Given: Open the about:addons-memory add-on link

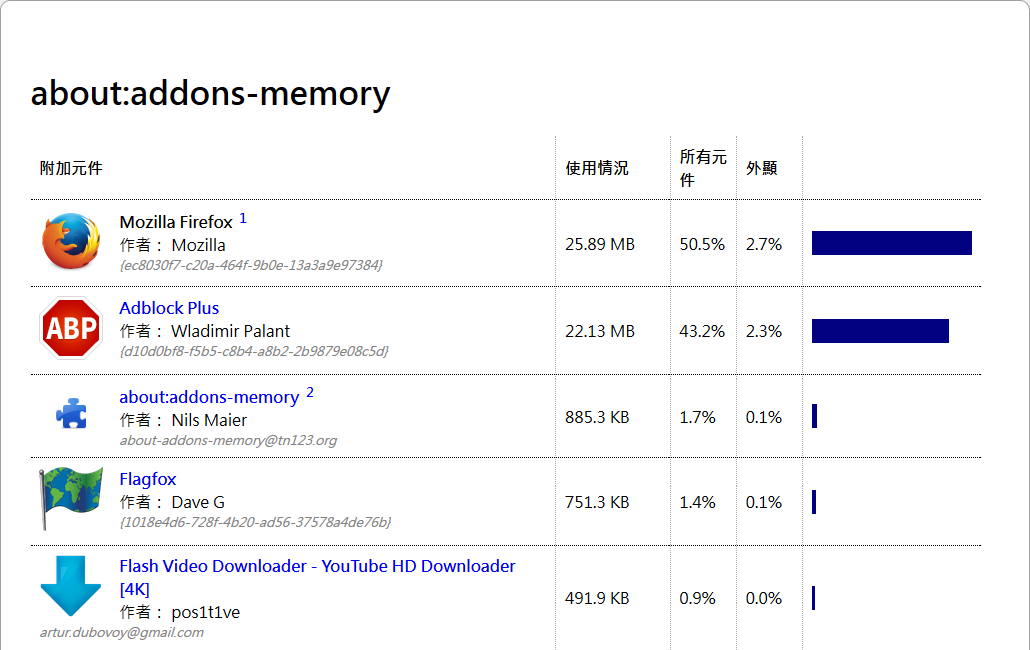Looking at the screenshot, I should (x=209, y=397).
